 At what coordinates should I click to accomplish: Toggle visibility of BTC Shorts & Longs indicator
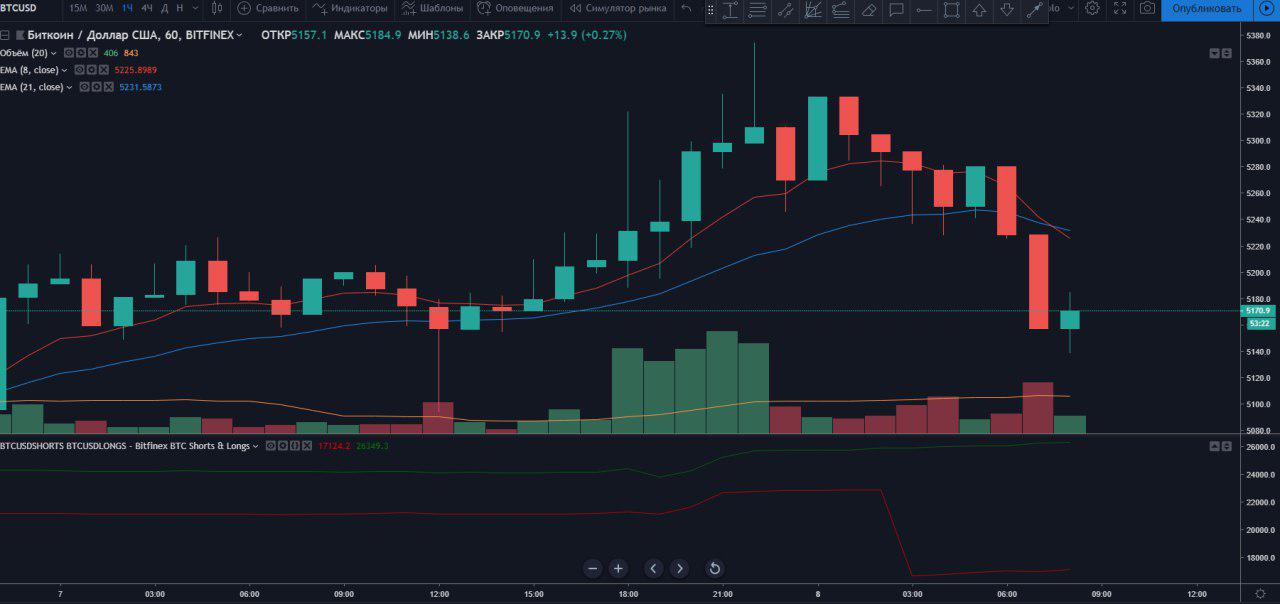click(x=270, y=445)
